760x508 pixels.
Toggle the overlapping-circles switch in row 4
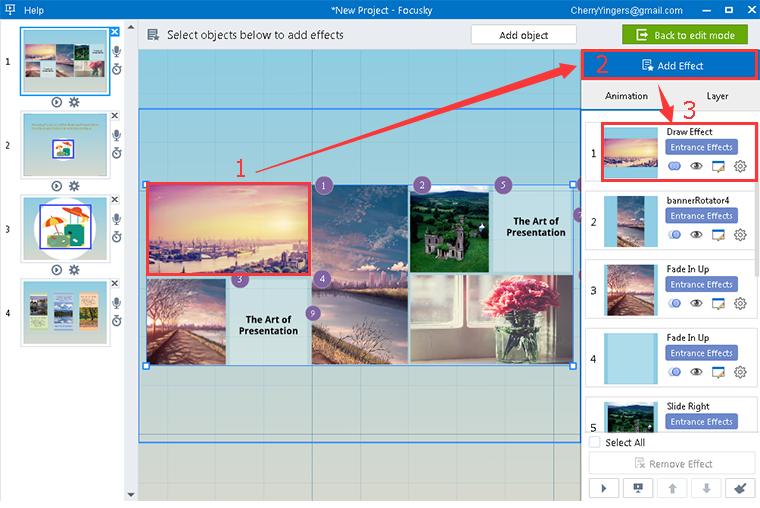tap(674, 372)
